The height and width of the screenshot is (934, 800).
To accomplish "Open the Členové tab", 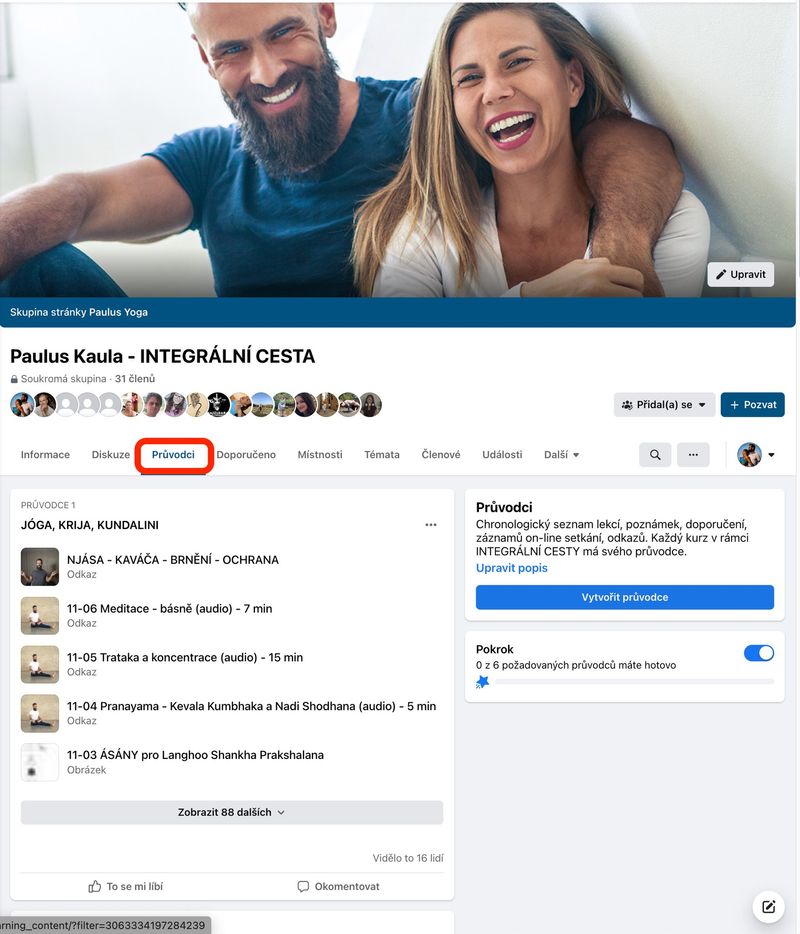I will tap(441, 454).
